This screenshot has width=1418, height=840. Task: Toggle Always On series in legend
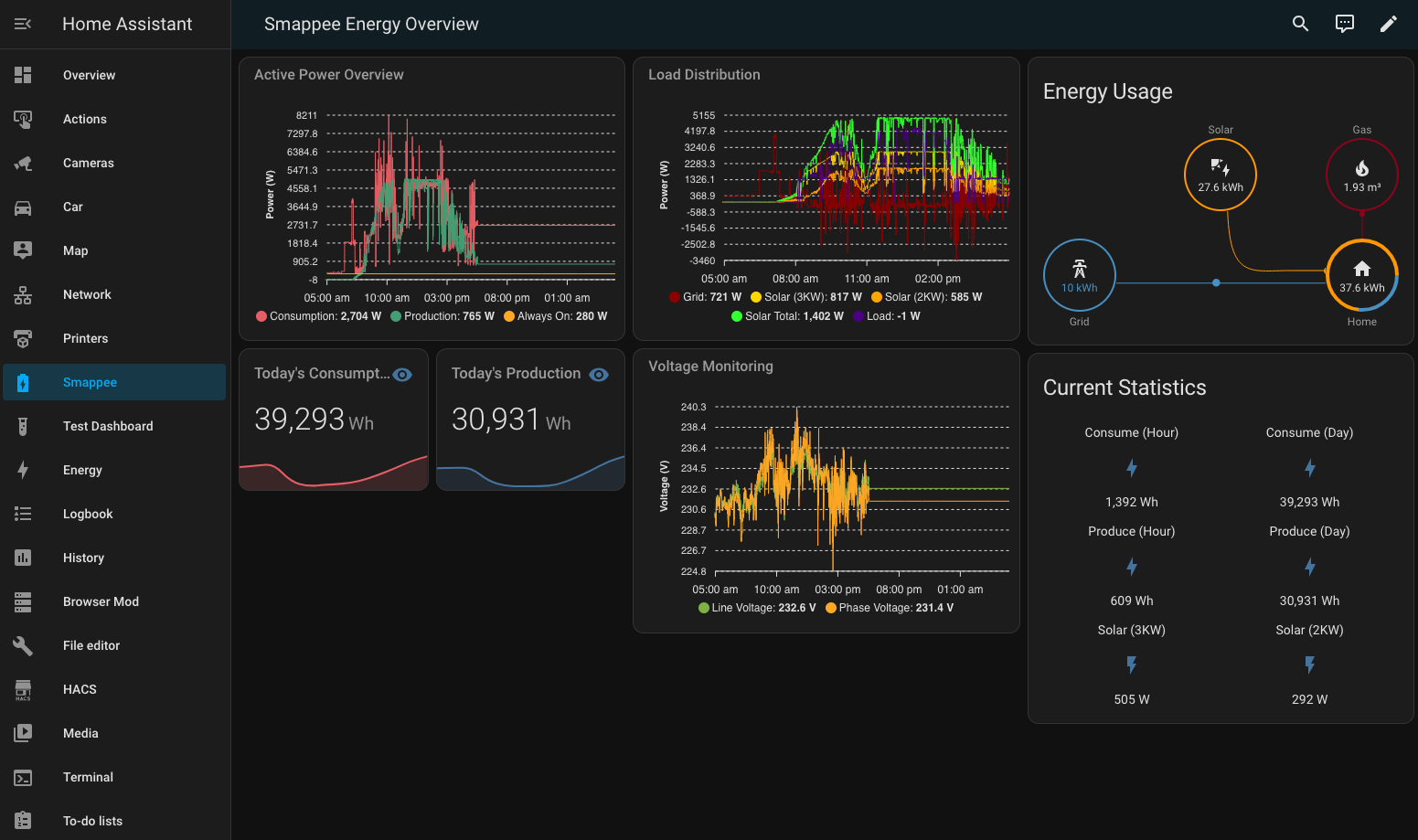pos(556,316)
